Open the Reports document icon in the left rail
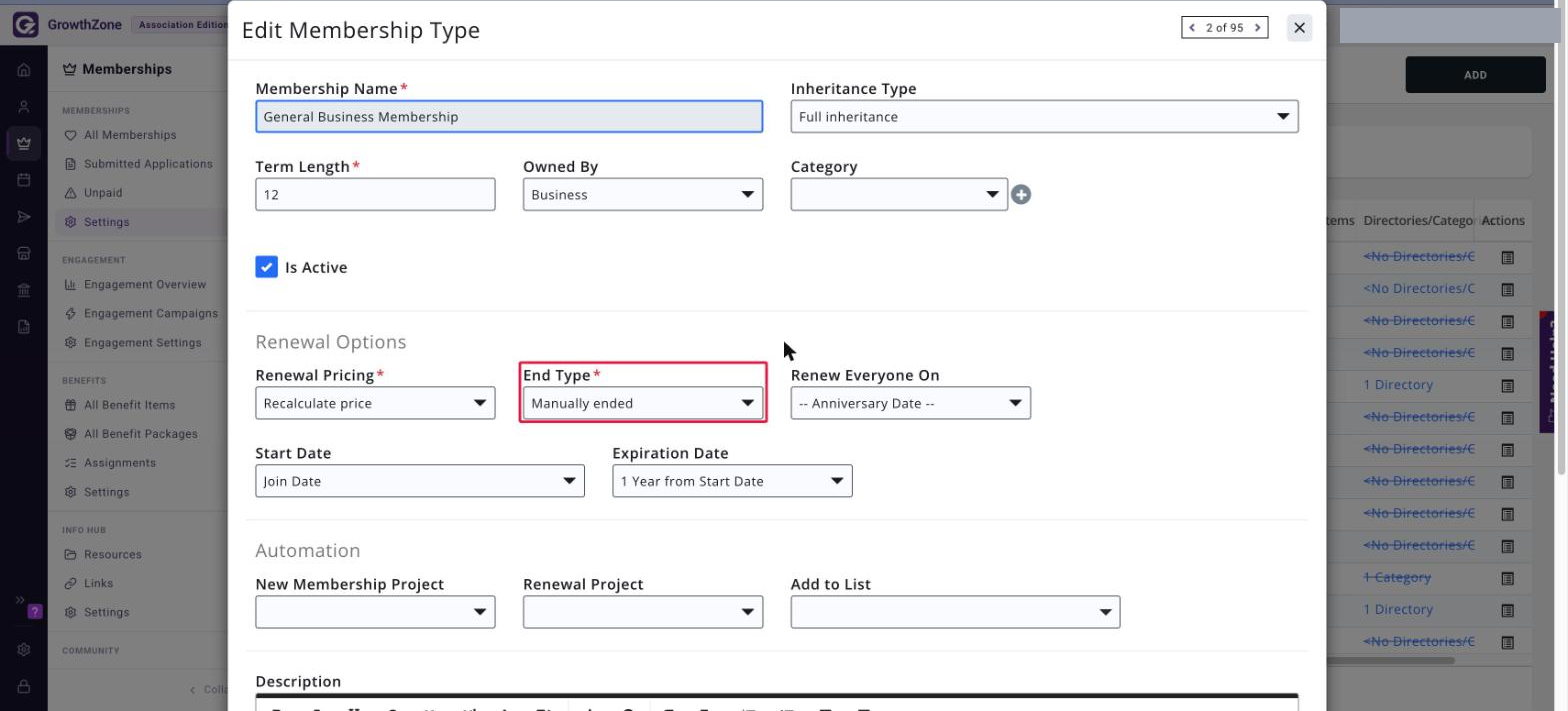1568x711 pixels. pos(24,326)
